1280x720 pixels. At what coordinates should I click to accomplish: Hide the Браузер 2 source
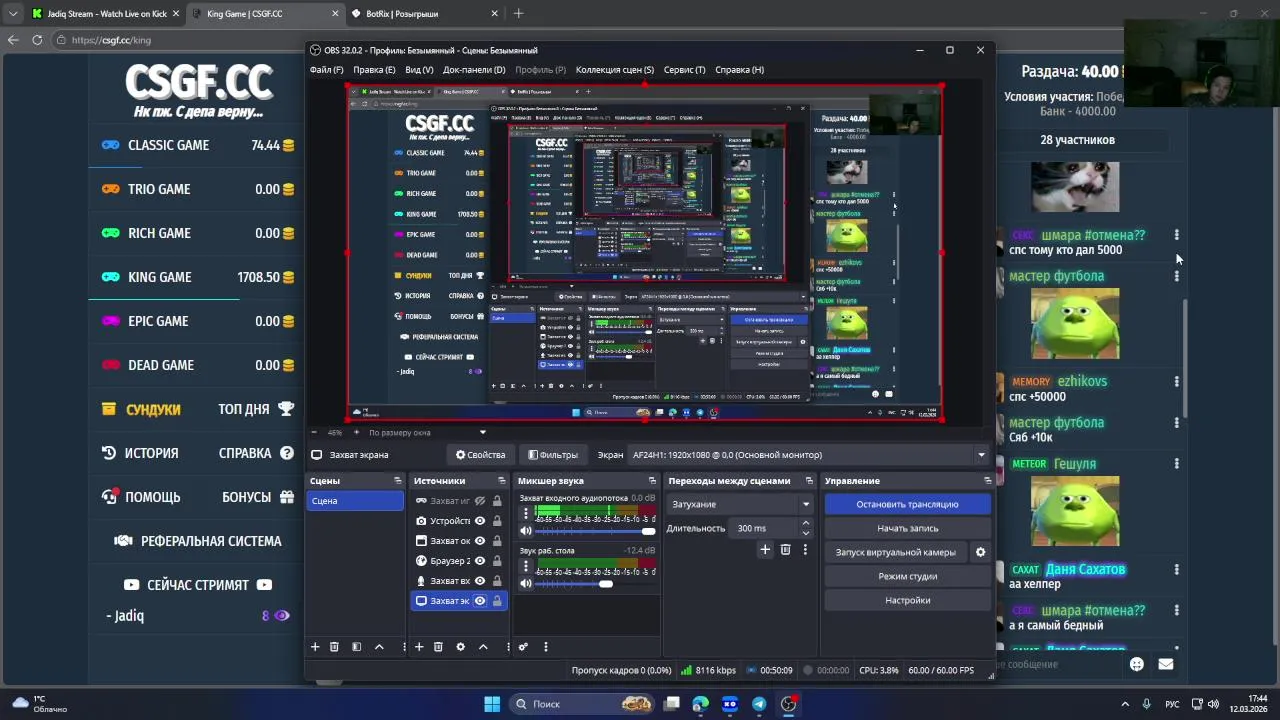[480, 561]
